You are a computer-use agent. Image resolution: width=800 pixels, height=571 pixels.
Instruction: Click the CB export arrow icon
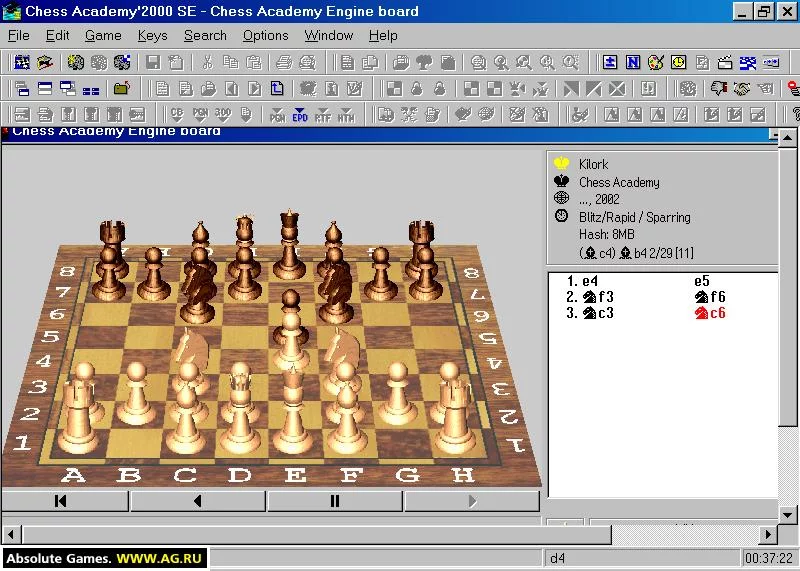tap(177, 114)
